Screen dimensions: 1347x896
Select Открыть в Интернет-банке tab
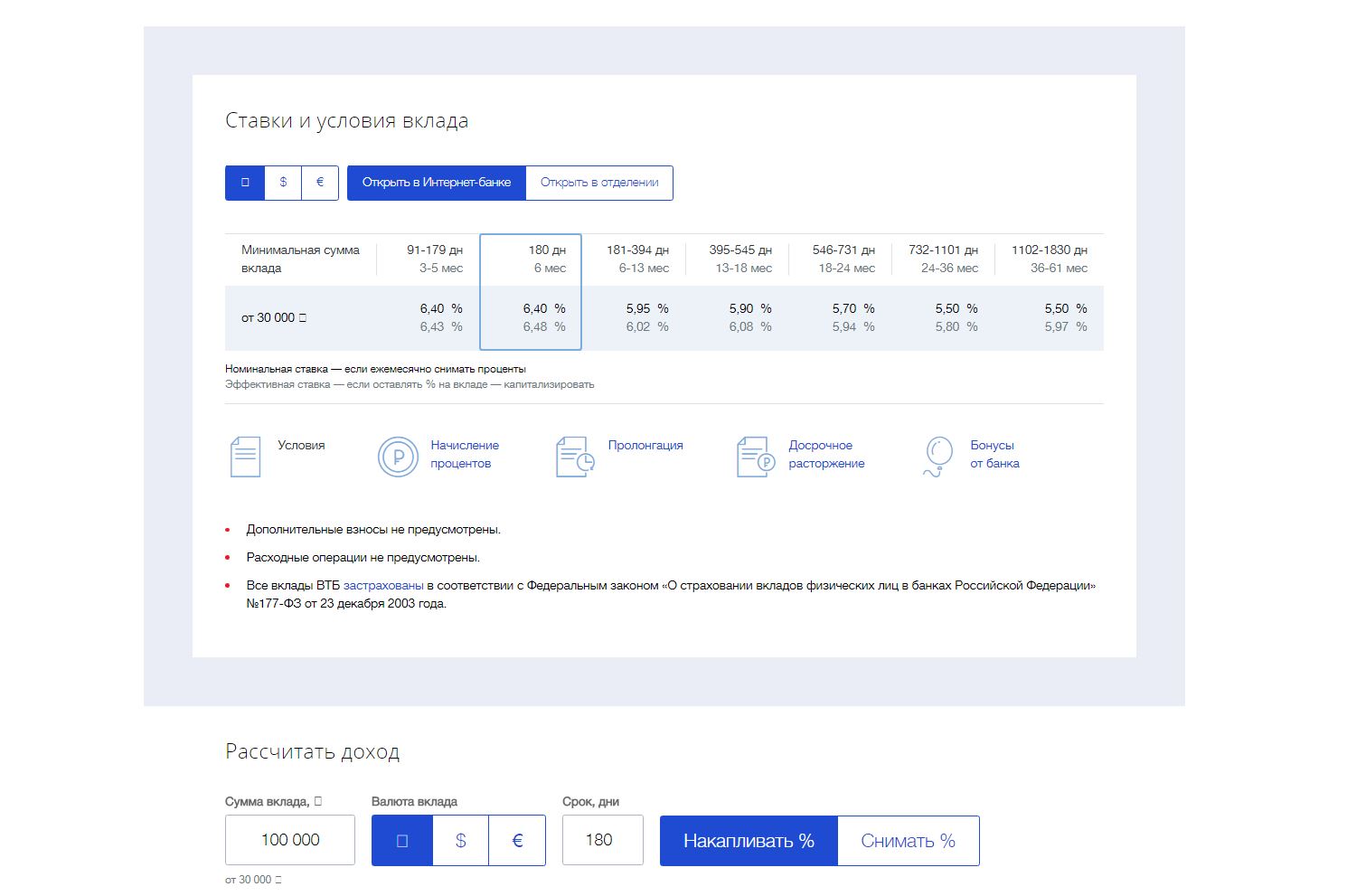pos(437,183)
